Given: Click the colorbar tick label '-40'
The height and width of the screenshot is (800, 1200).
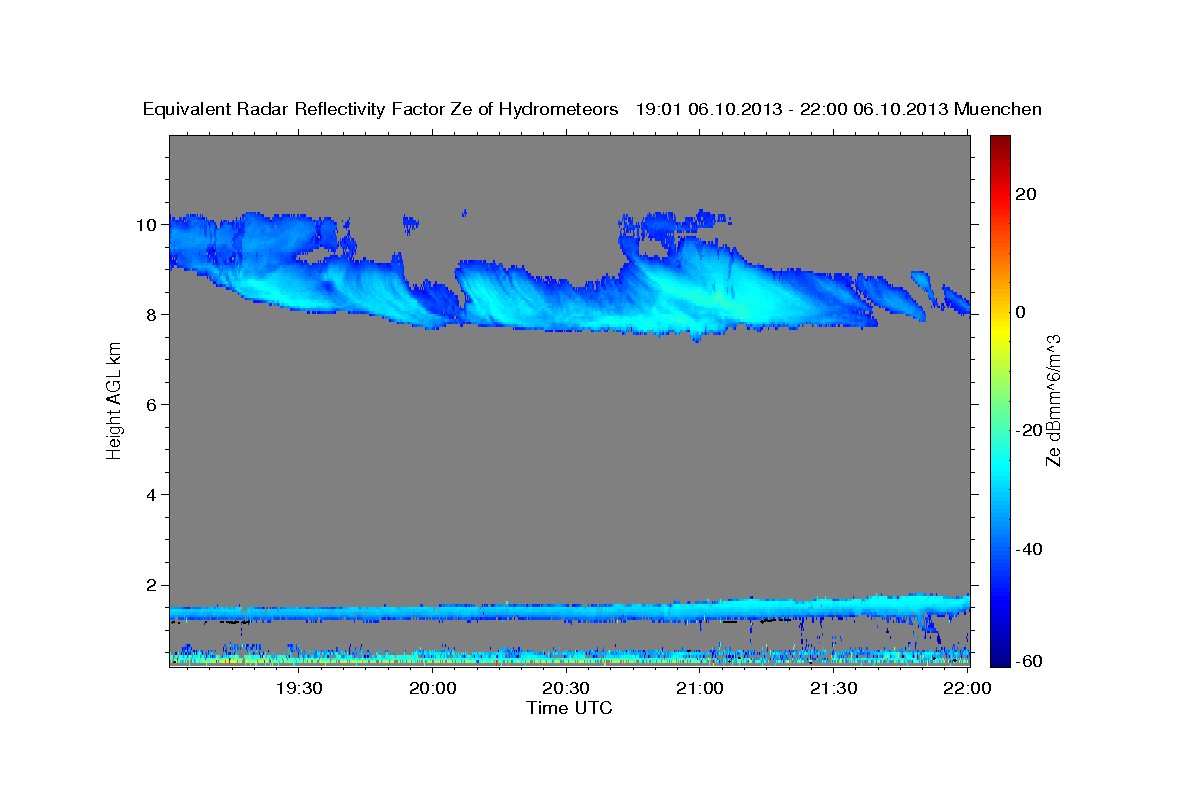Looking at the screenshot, I should point(1030,549).
